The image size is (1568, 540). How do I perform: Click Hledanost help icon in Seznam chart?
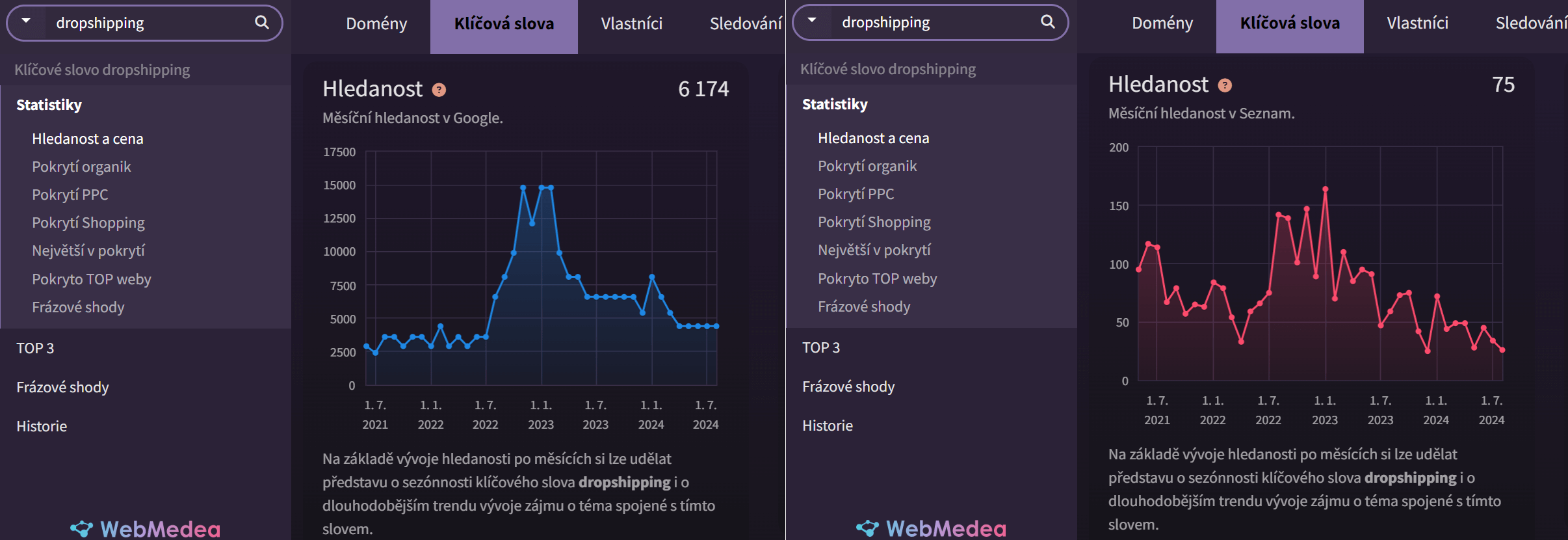coord(1225,85)
